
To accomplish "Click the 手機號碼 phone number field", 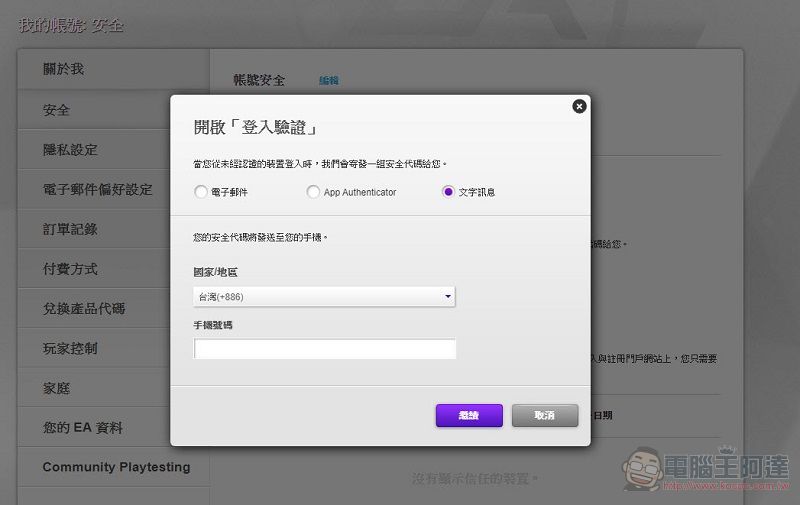I will tap(324, 349).
